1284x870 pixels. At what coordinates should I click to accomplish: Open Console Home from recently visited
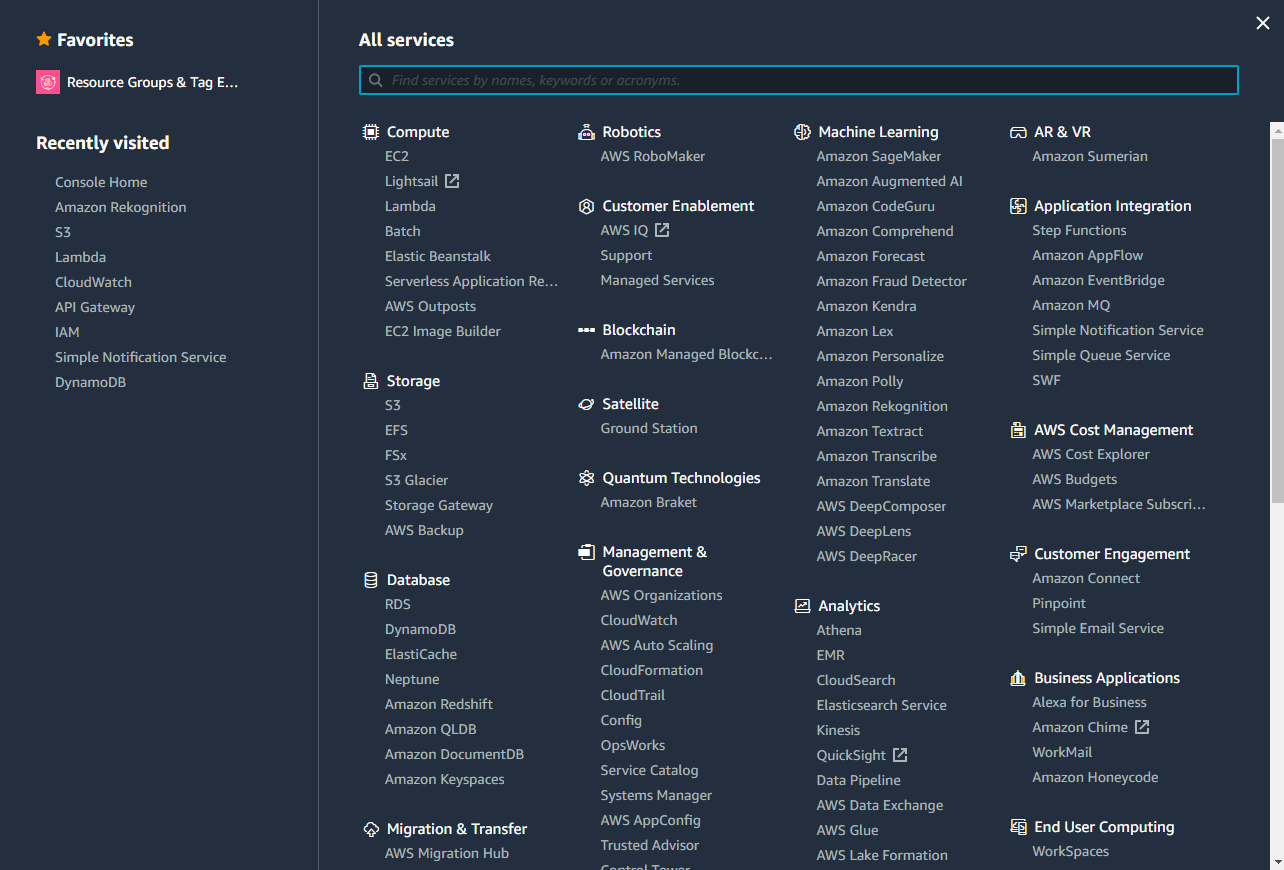101,182
